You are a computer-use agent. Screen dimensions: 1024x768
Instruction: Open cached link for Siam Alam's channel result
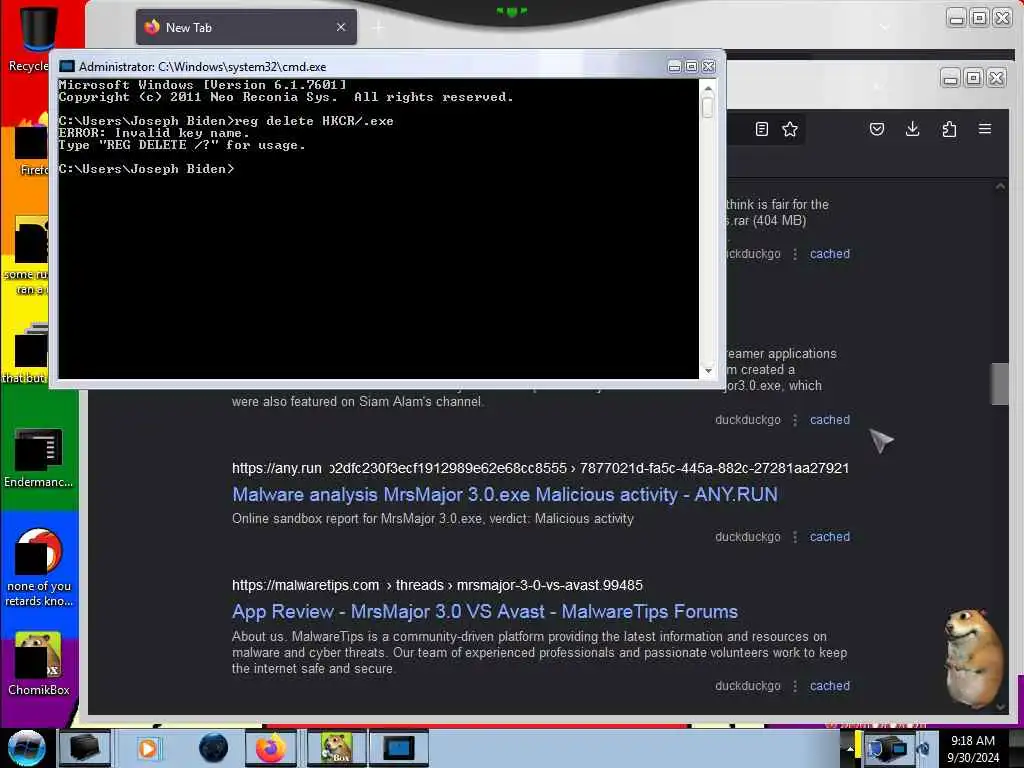pos(829,419)
